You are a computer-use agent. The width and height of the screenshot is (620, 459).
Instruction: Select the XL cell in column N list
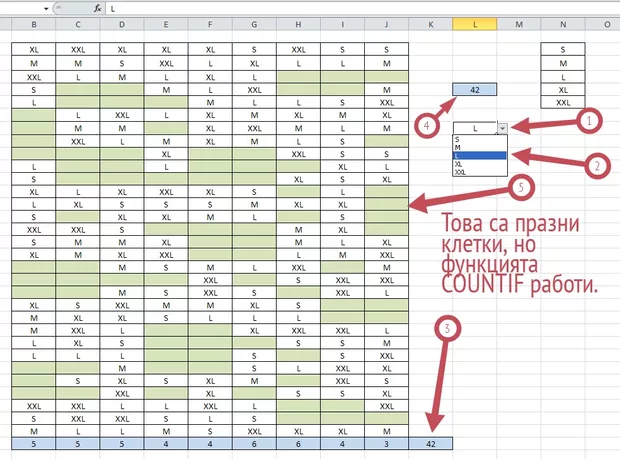[x=563, y=90]
